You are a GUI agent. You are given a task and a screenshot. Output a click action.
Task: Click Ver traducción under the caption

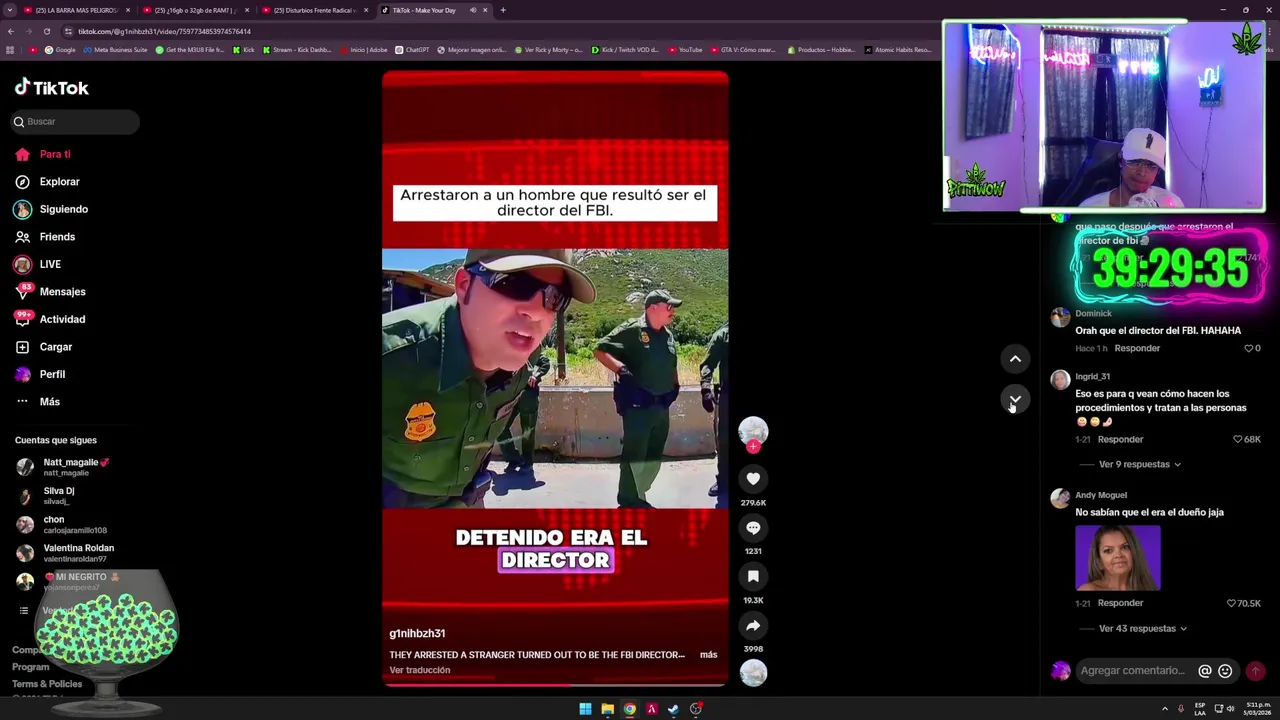pyautogui.click(x=419, y=670)
